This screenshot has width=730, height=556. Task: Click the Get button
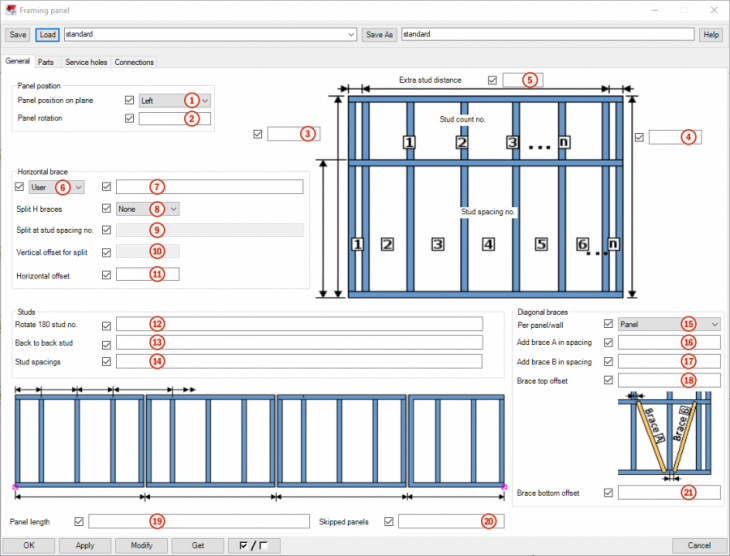[198, 545]
